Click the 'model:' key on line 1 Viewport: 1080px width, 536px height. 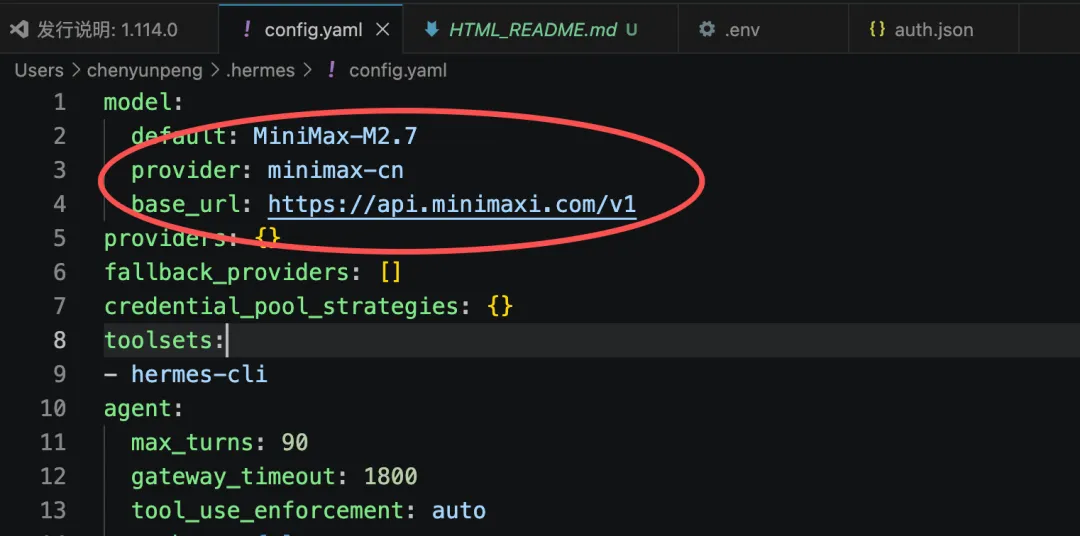tap(144, 103)
